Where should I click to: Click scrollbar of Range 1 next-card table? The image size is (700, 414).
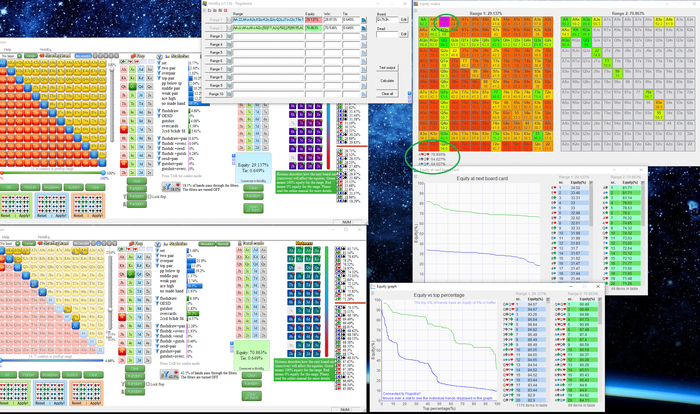pos(591,204)
